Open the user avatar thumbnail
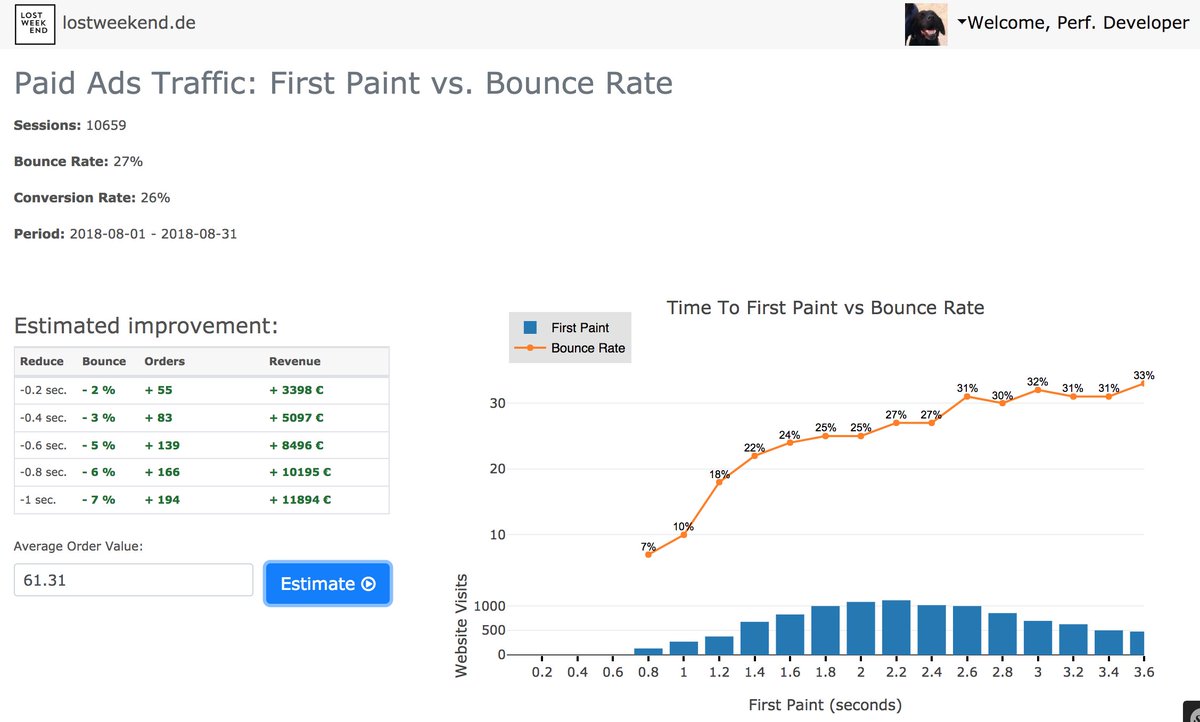The image size is (1200, 722). click(x=926, y=24)
